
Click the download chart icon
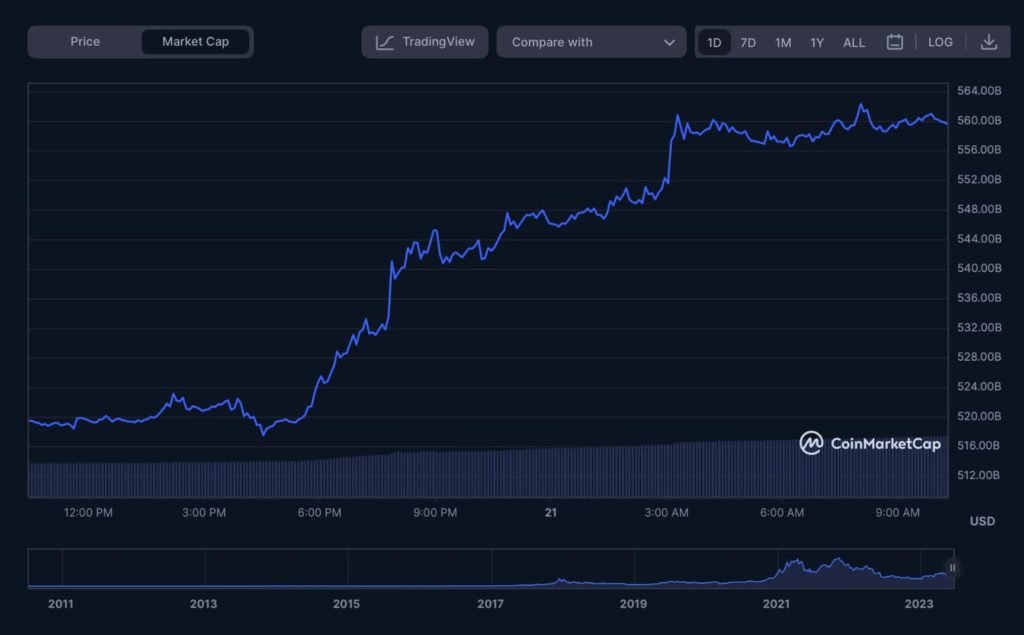989,42
